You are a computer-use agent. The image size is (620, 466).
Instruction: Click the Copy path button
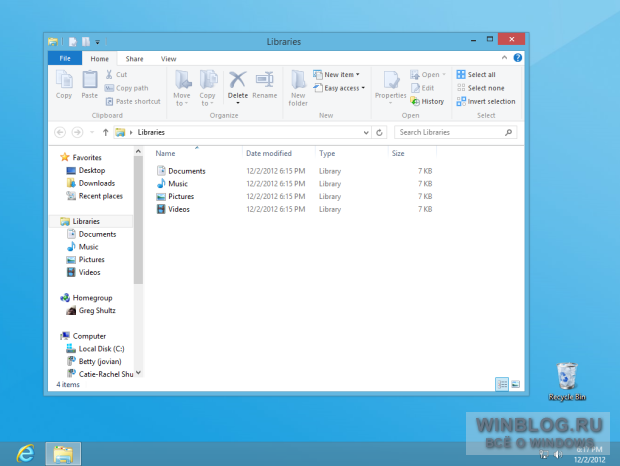click(127, 88)
